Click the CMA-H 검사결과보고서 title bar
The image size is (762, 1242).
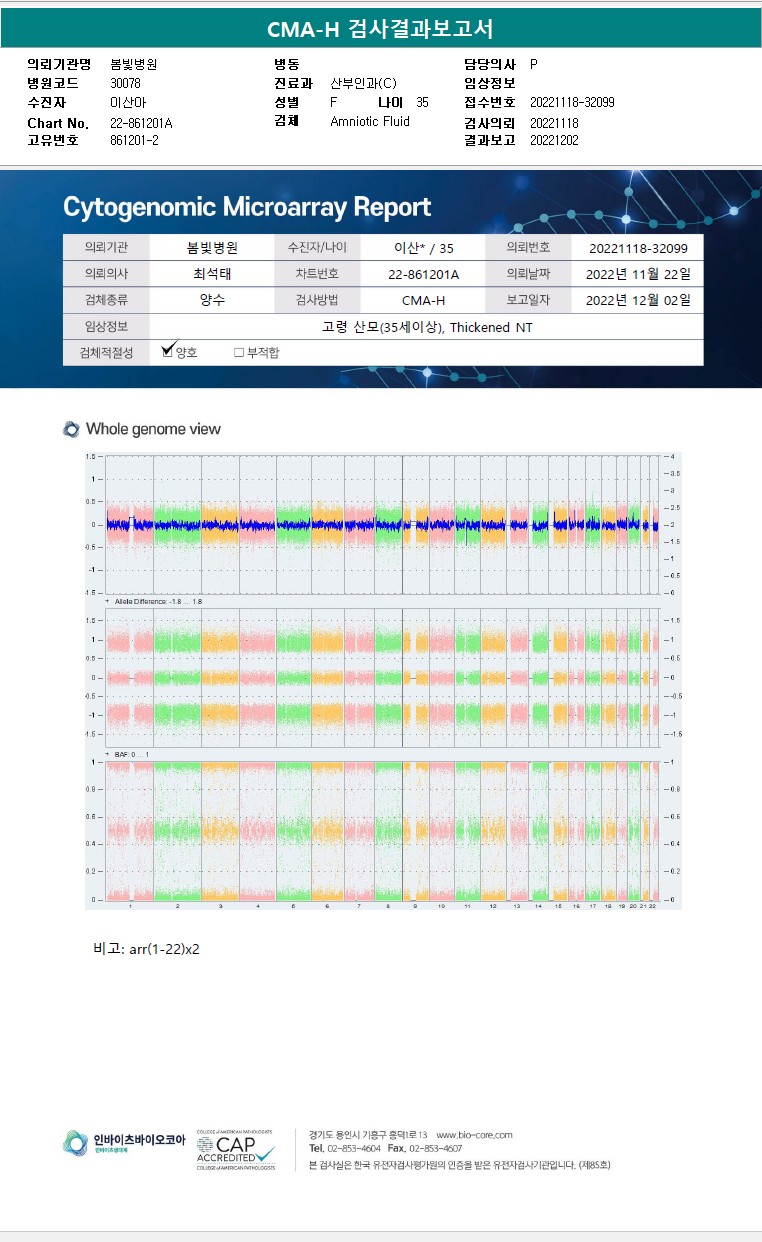point(381,29)
